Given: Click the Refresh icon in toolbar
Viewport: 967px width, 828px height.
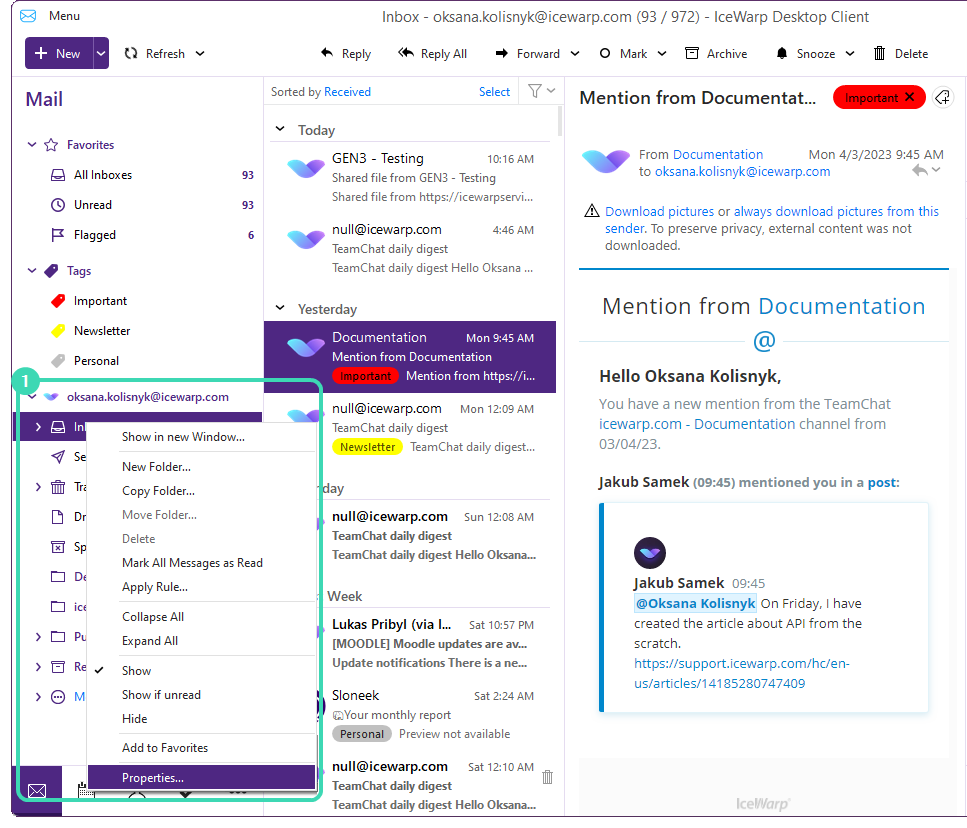Looking at the screenshot, I should pos(131,54).
